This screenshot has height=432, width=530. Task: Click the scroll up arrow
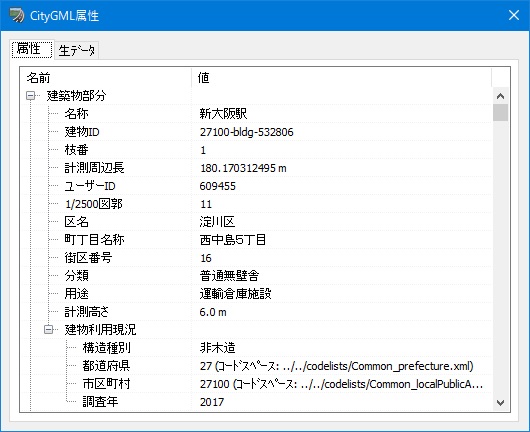pos(501,96)
